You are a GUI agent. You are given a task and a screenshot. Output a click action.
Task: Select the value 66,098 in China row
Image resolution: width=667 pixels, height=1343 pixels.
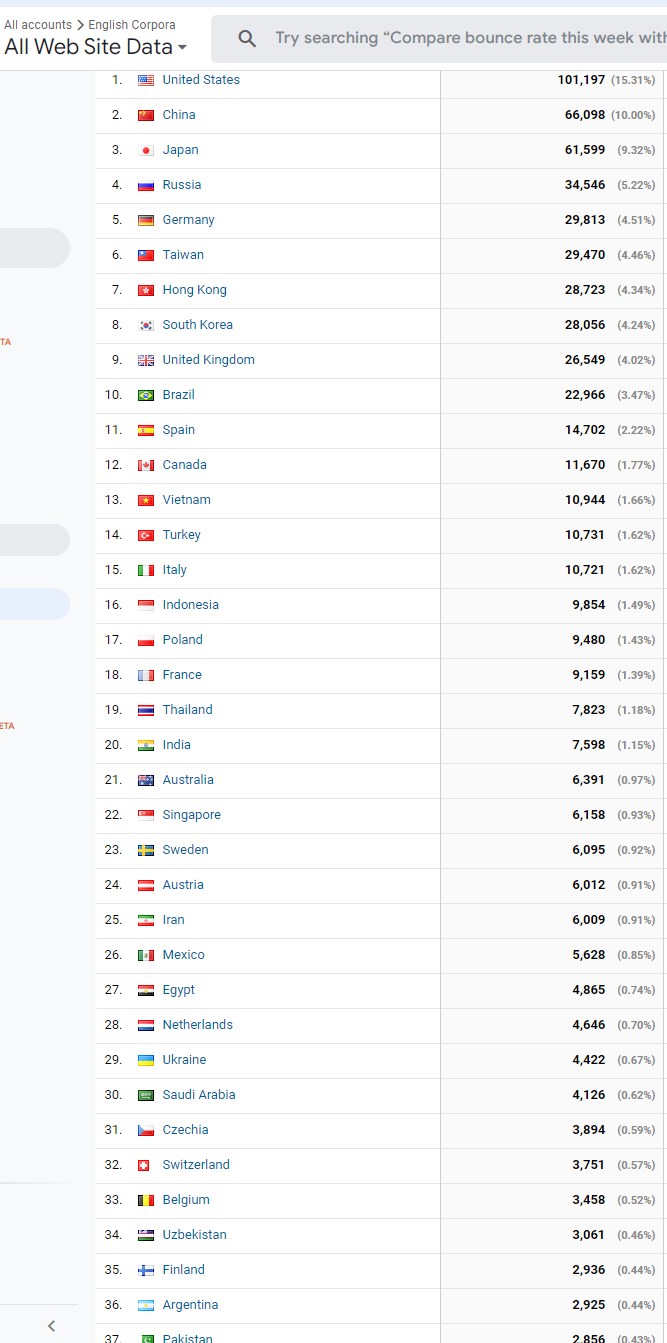(x=585, y=115)
